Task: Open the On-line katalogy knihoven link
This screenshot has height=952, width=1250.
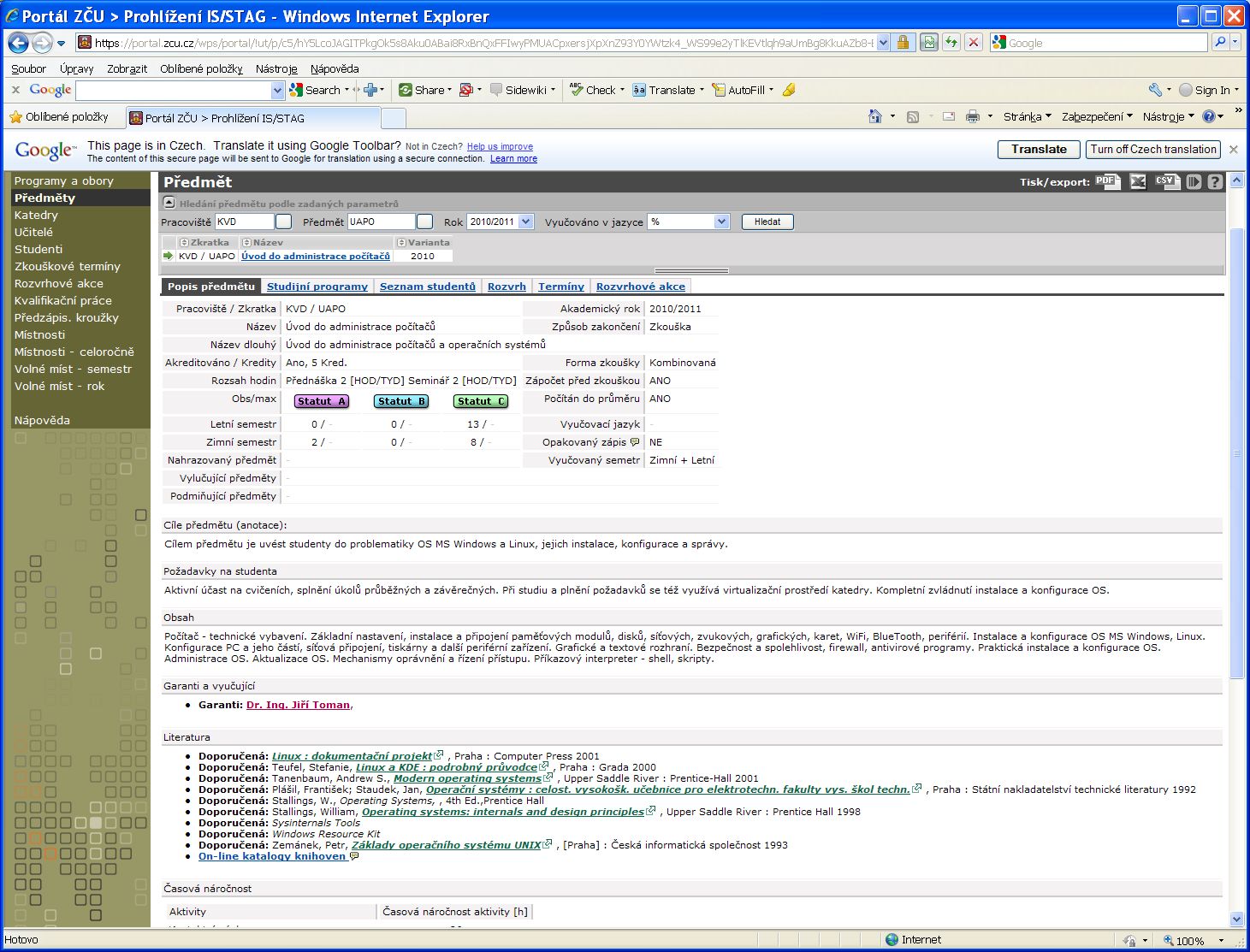Action: click(x=272, y=856)
